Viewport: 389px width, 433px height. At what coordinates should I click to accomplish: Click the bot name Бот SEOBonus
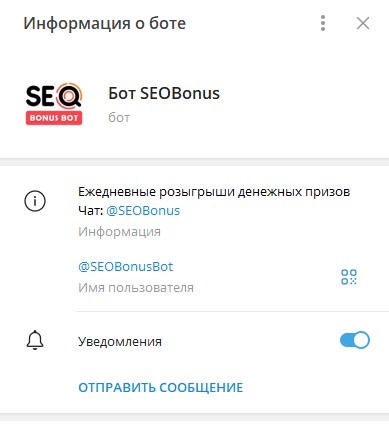click(x=164, y=93)
